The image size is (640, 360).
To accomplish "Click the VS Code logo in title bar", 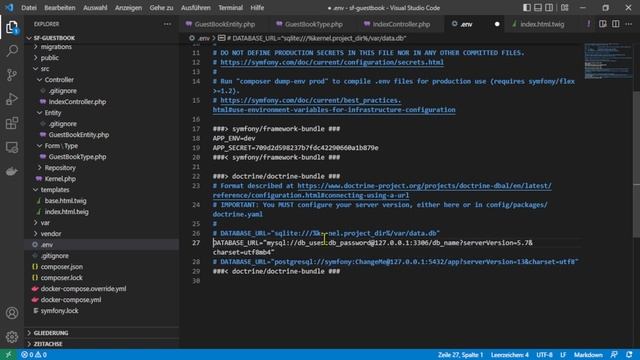I will click(x=9, y=7).
